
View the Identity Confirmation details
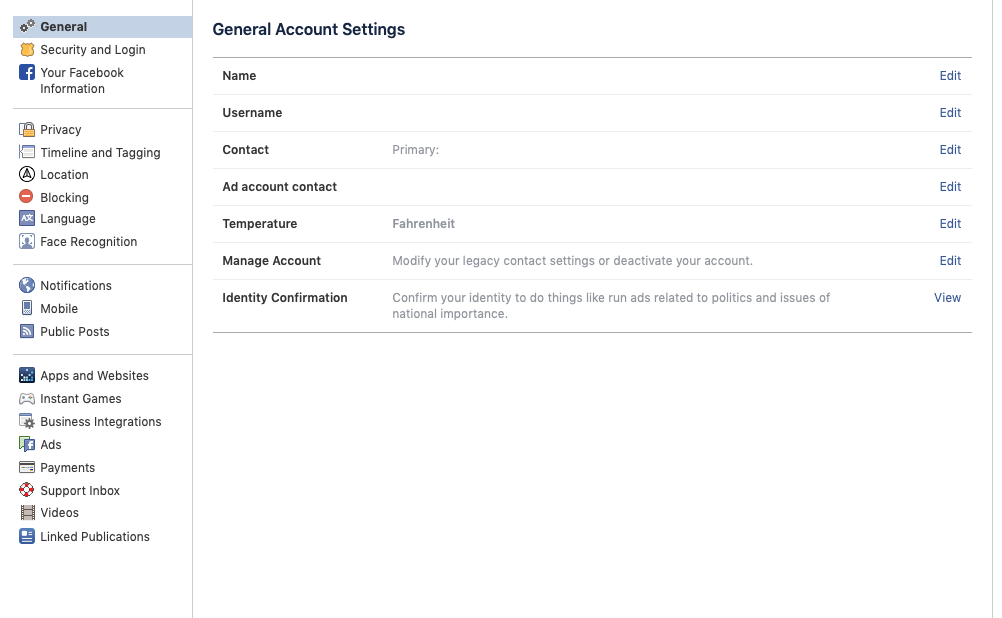pyautogui.click(x=947, y=297)
